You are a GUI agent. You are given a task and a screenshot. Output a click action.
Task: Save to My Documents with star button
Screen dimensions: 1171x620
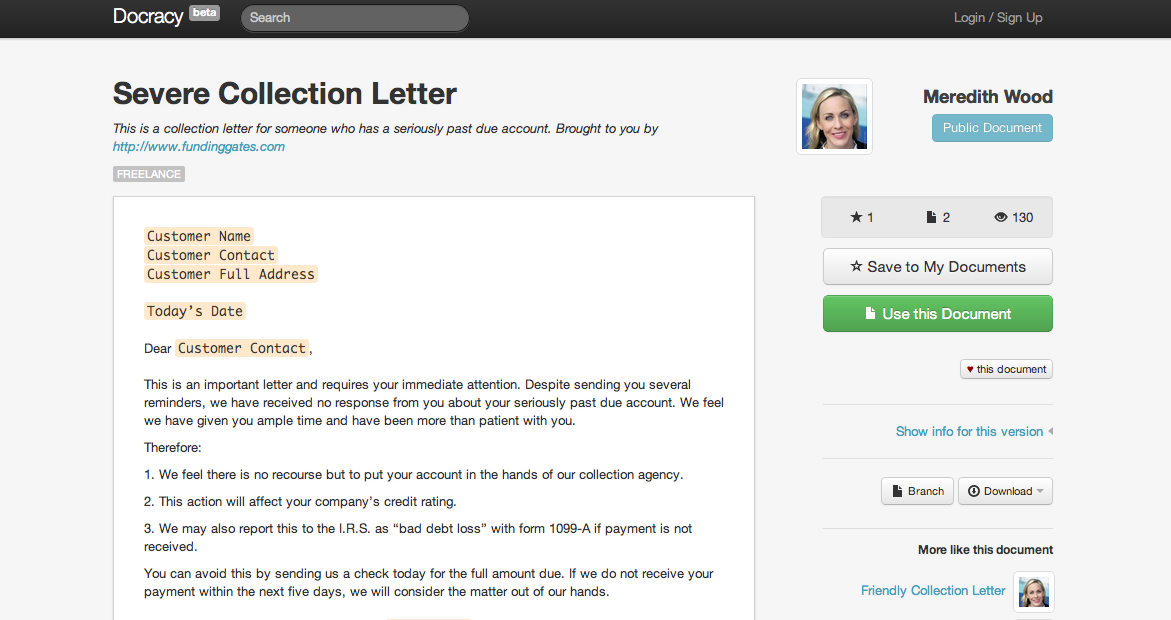tap(937, 267)
